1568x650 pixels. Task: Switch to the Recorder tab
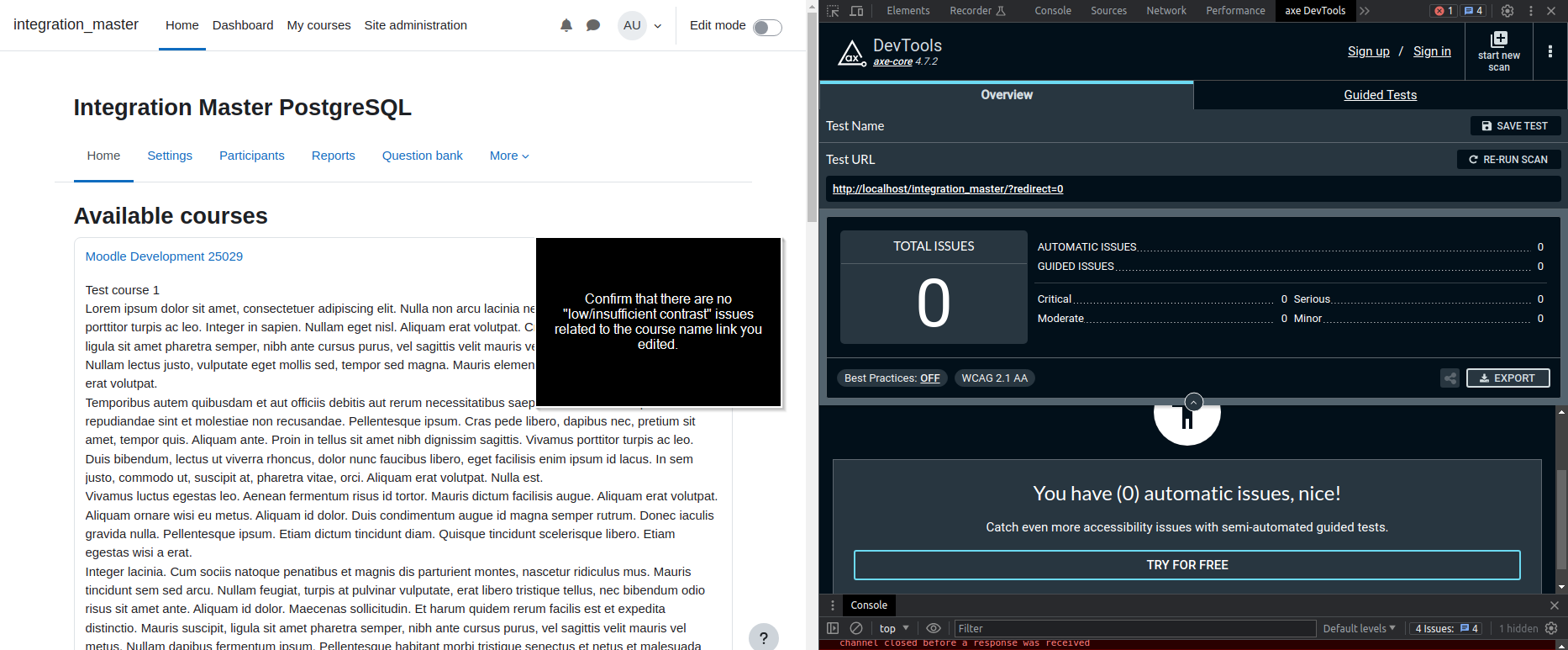click(977, 11)
